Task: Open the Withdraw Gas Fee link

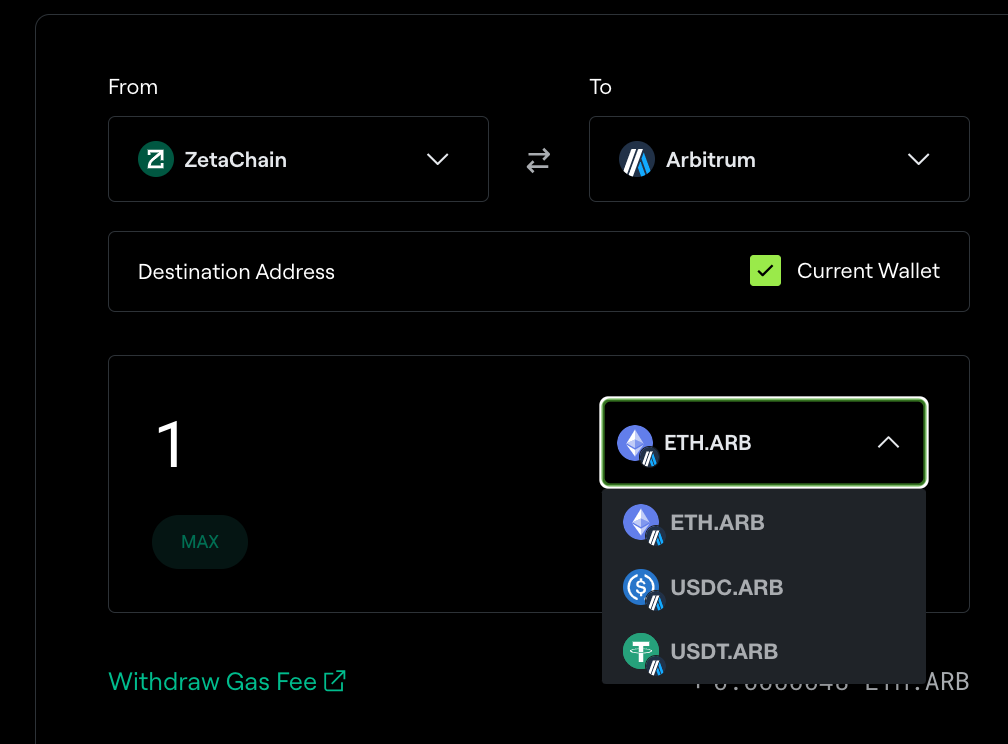Action: pyautogui.click(x=212, y=681)
